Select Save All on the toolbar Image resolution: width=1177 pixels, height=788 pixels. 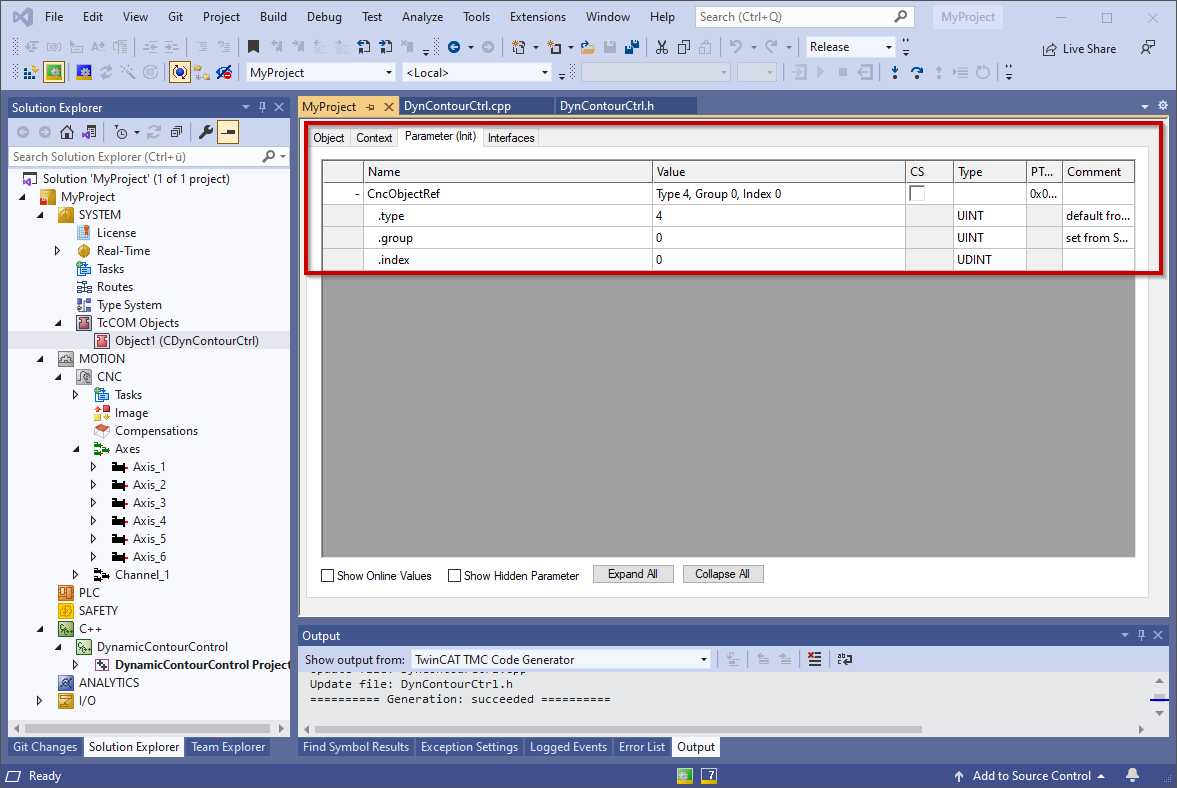(630, 46)
